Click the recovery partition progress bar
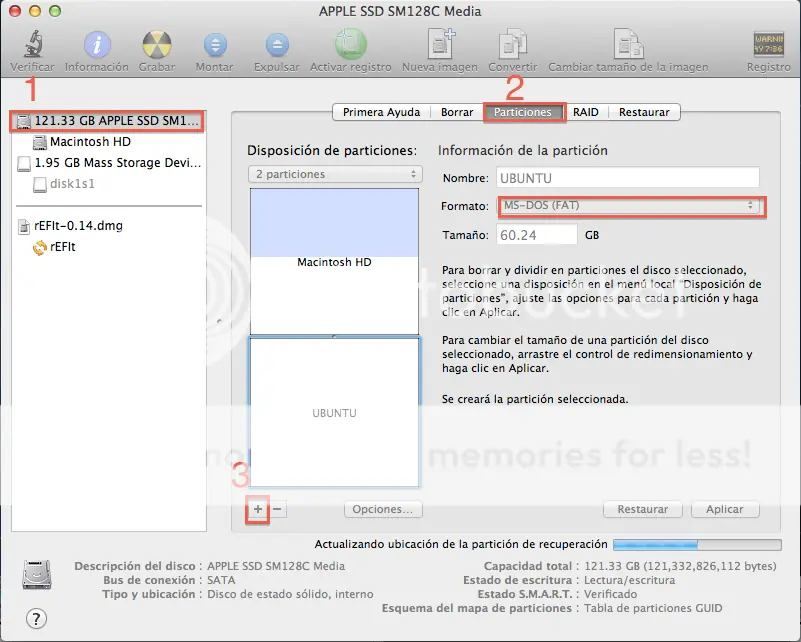 point(697,544)
